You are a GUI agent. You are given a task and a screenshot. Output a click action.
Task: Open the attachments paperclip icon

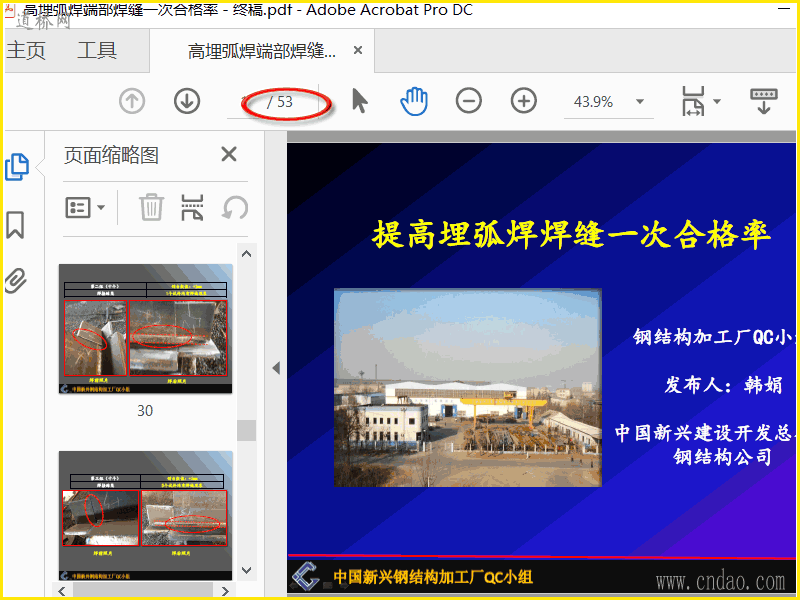(16, 280)
